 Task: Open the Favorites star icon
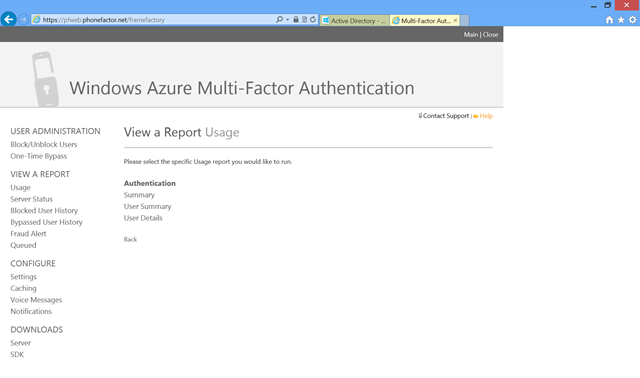point(621,20)
